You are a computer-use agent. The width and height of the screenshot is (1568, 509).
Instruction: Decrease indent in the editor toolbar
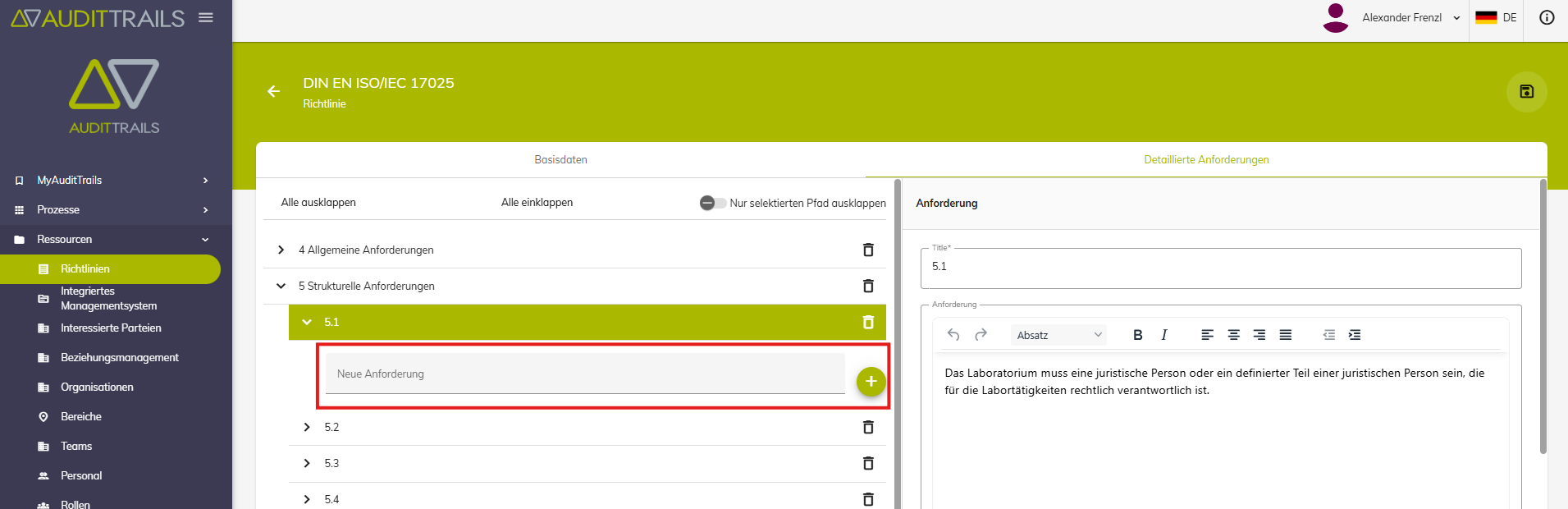pos(1329,334)
